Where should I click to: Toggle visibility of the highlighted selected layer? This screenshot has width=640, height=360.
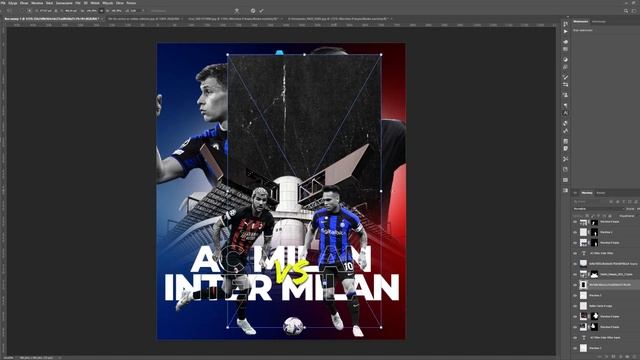pyautogui.click(x=575, y=284)
